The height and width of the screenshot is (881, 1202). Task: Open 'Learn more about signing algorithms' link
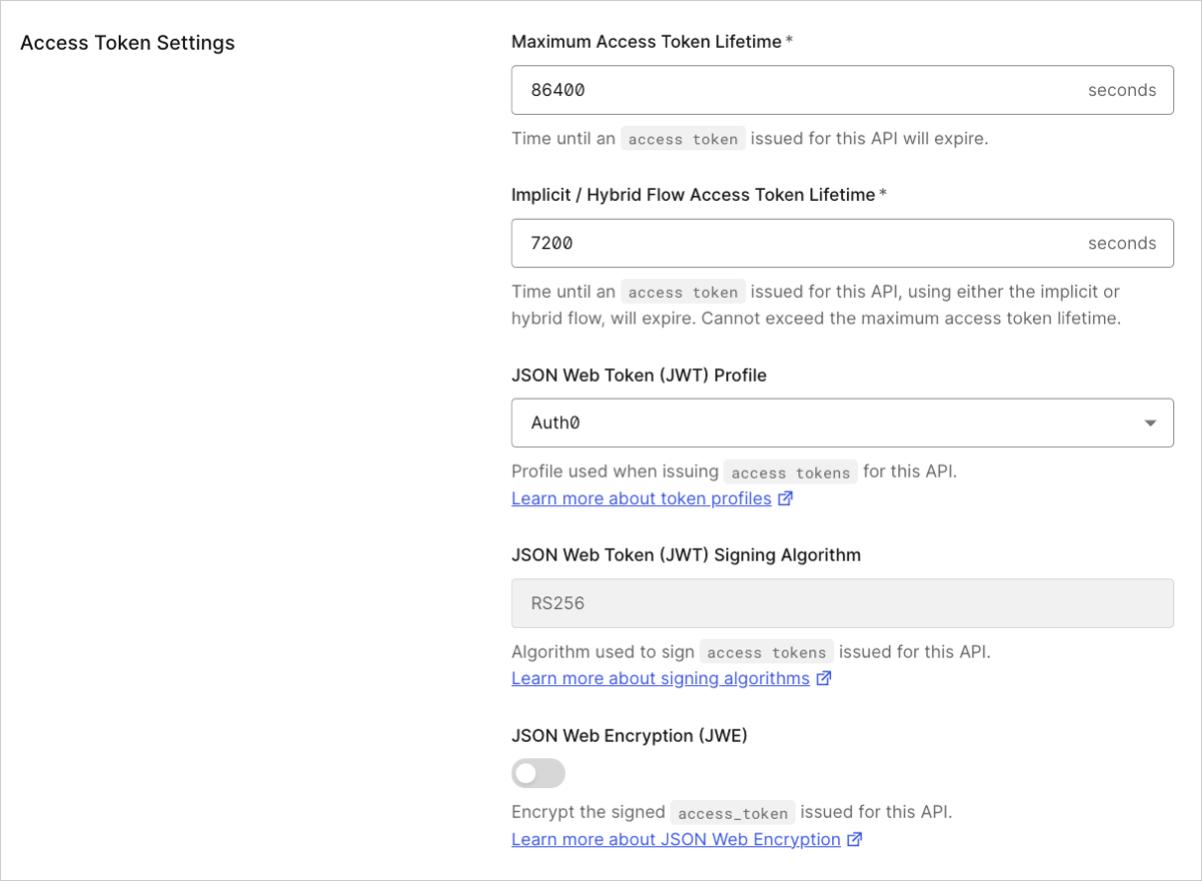(660, 678)
